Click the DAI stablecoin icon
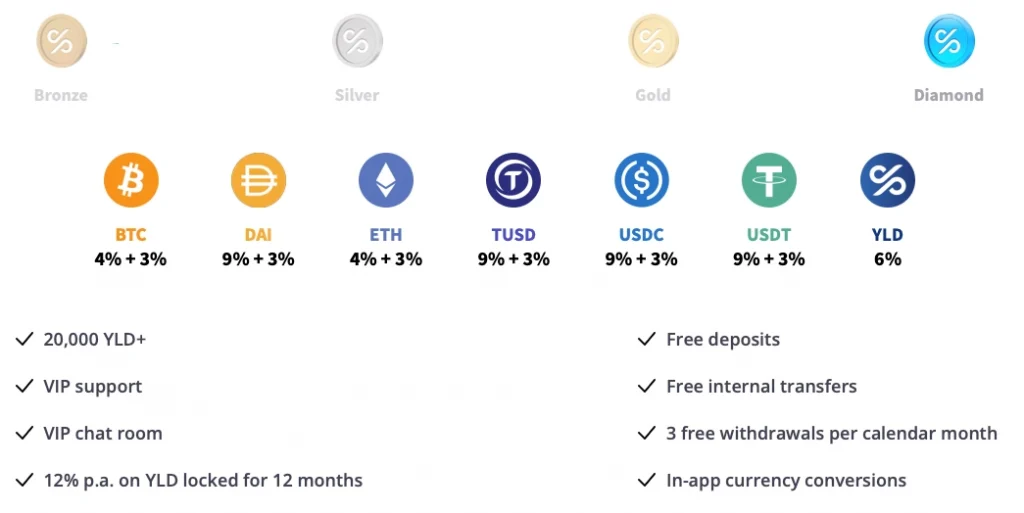 click(258, 181)
